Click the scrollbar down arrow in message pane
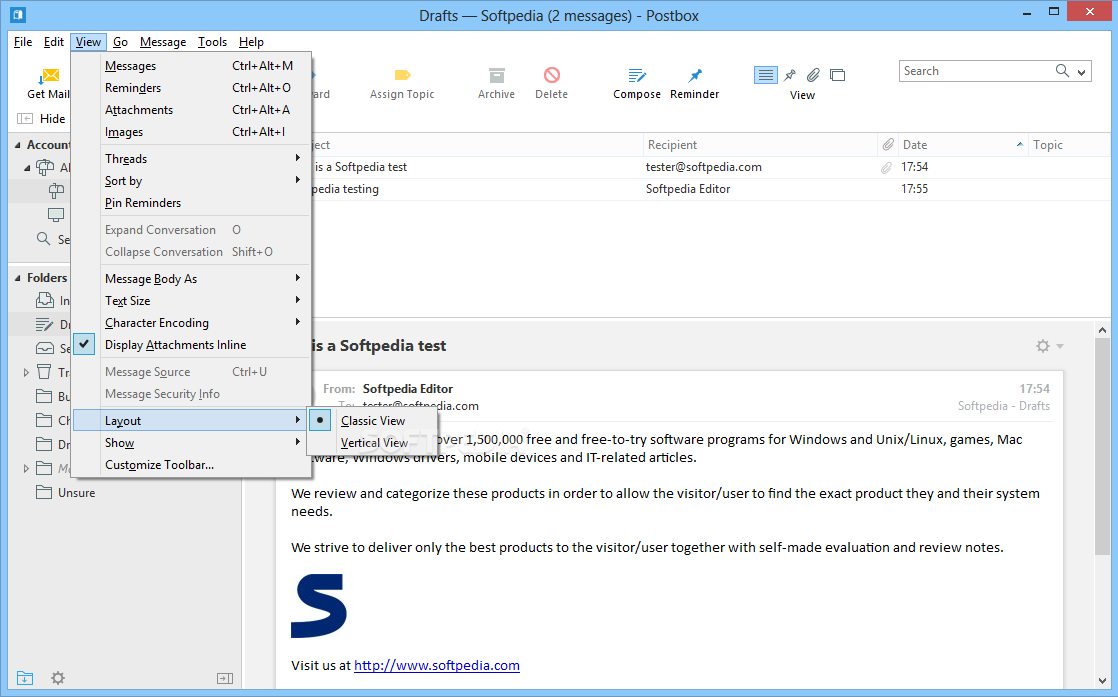Screen dimensions: 1118x697 [x=1102, y=681]
